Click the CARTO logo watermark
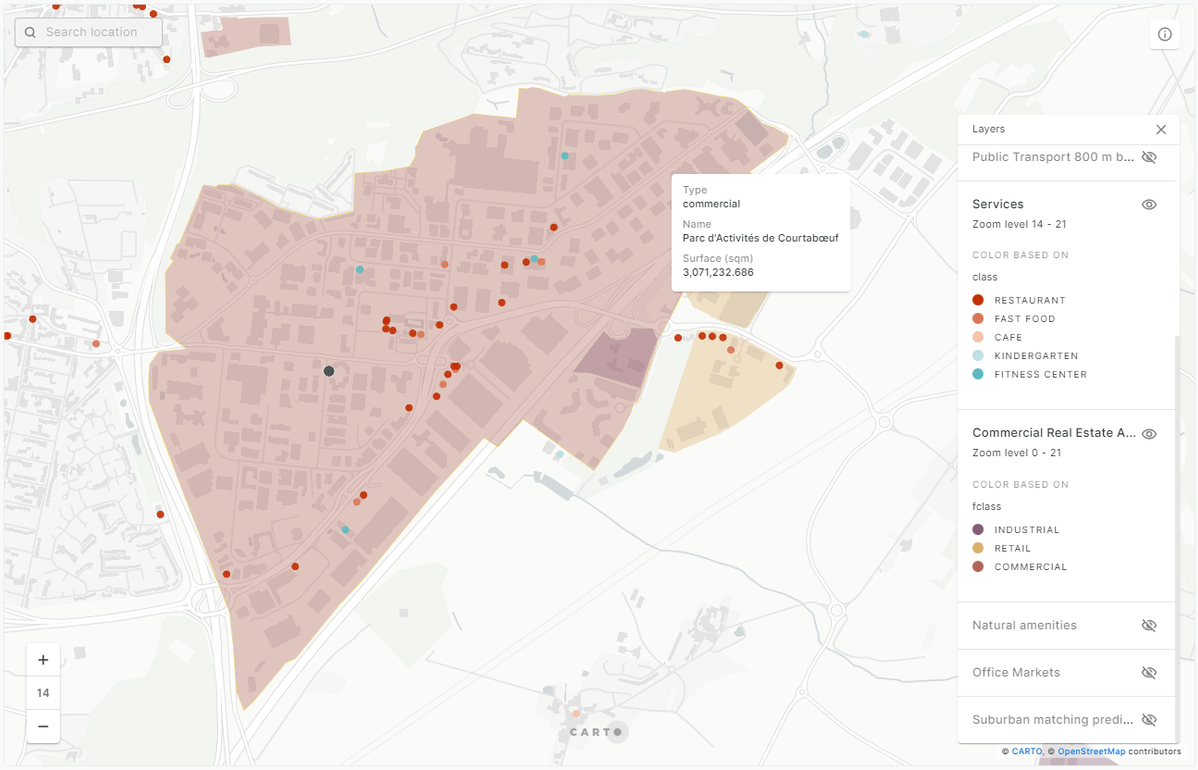This screenshot has height=770, width=1198. (597, 732)
